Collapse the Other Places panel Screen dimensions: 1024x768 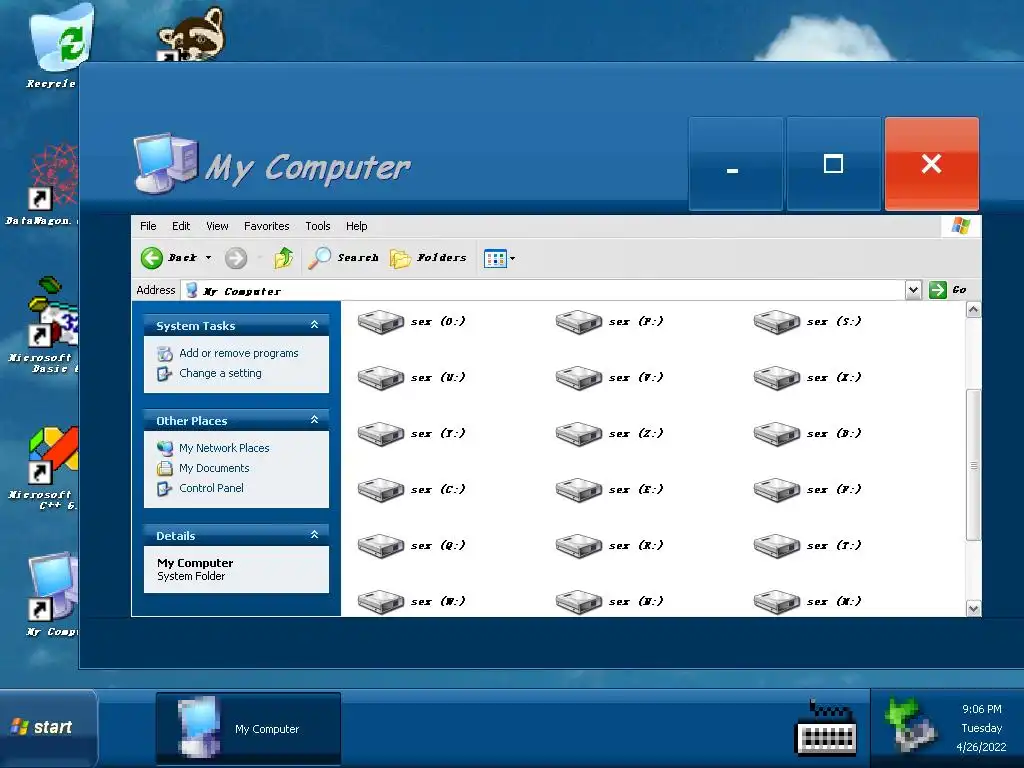click(314, 420)
